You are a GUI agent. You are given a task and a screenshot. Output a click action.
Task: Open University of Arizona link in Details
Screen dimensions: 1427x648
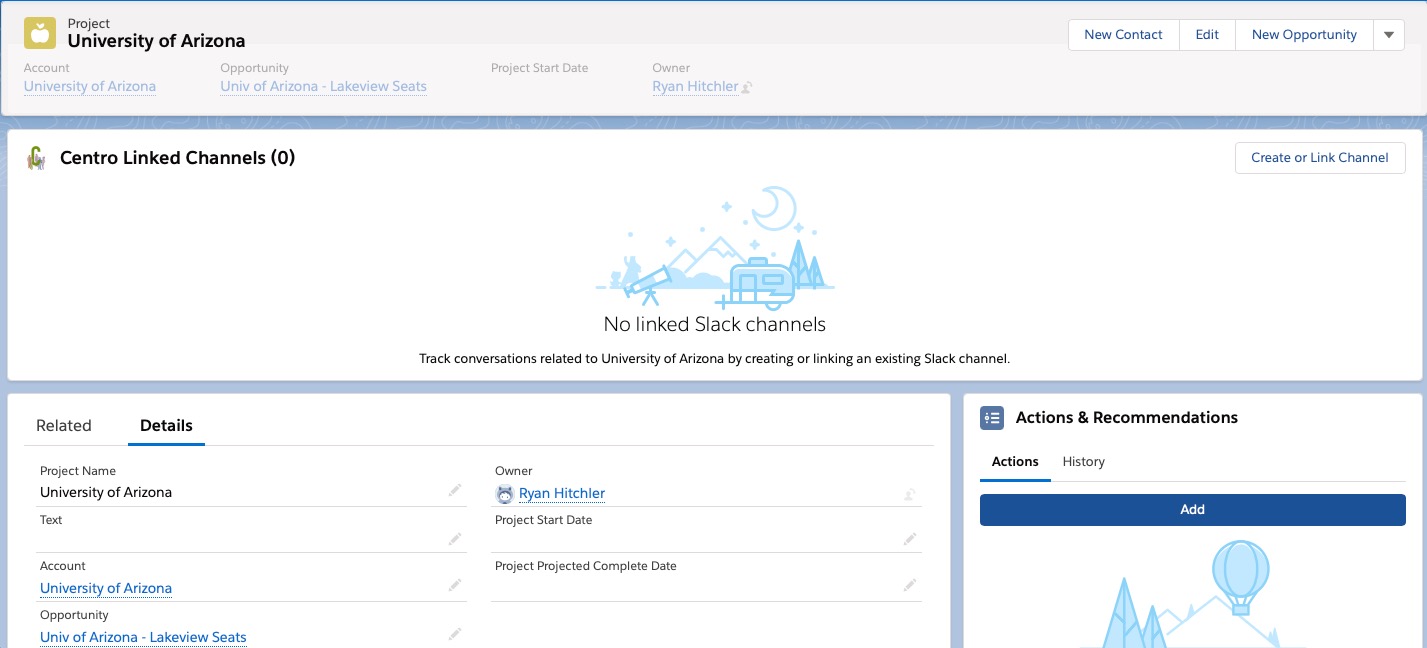pos(106,588)
